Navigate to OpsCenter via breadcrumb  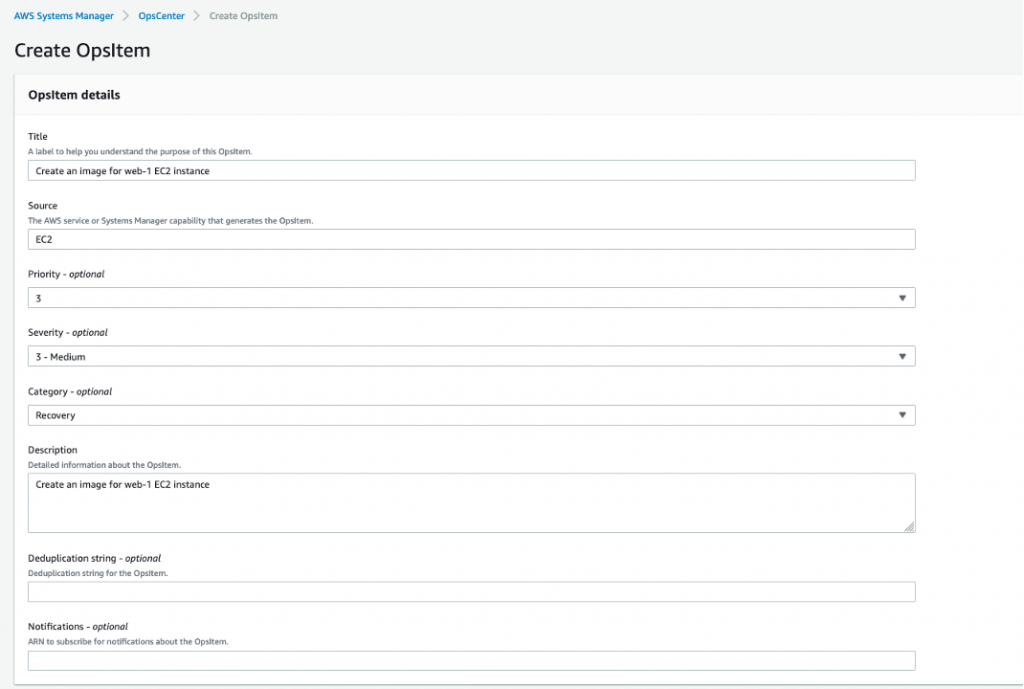click(x=162, y=15)
